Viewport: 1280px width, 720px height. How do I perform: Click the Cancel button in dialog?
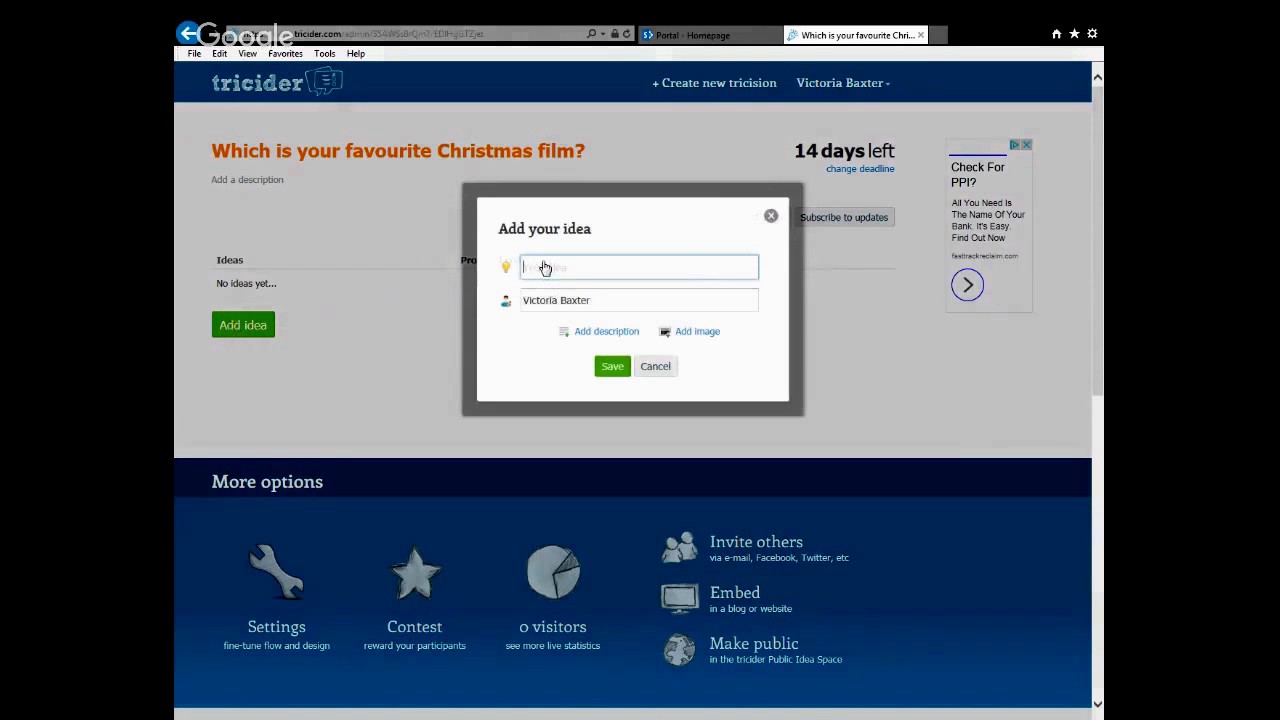pyautogui.click(x=656, y=366)
